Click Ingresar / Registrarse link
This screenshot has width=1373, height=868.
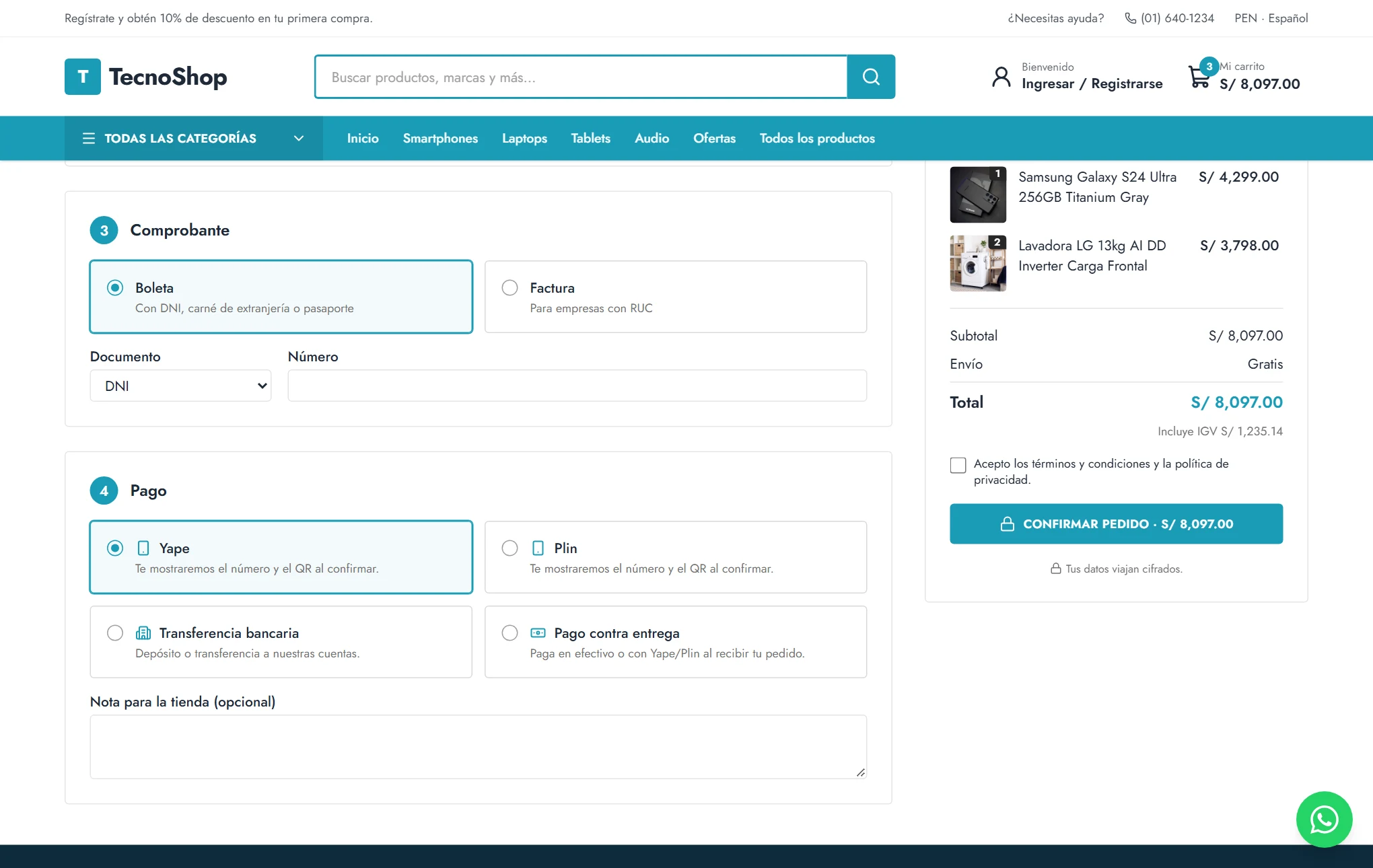(1092, 83)
